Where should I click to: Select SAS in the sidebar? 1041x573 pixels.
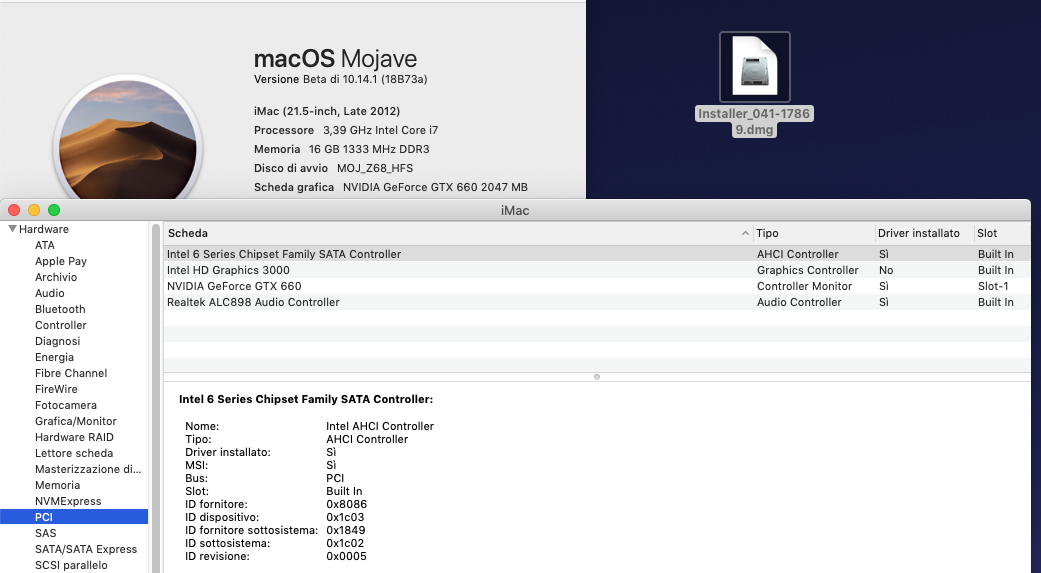(x=45, y=532)
